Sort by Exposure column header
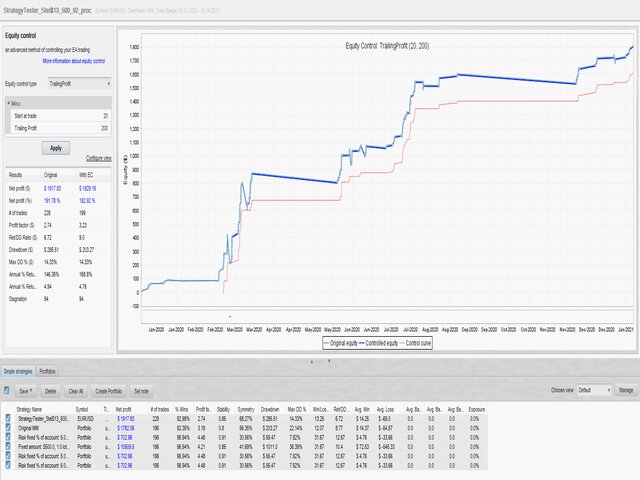The height and width of the screenshot is (480, 640). (477, 409)
